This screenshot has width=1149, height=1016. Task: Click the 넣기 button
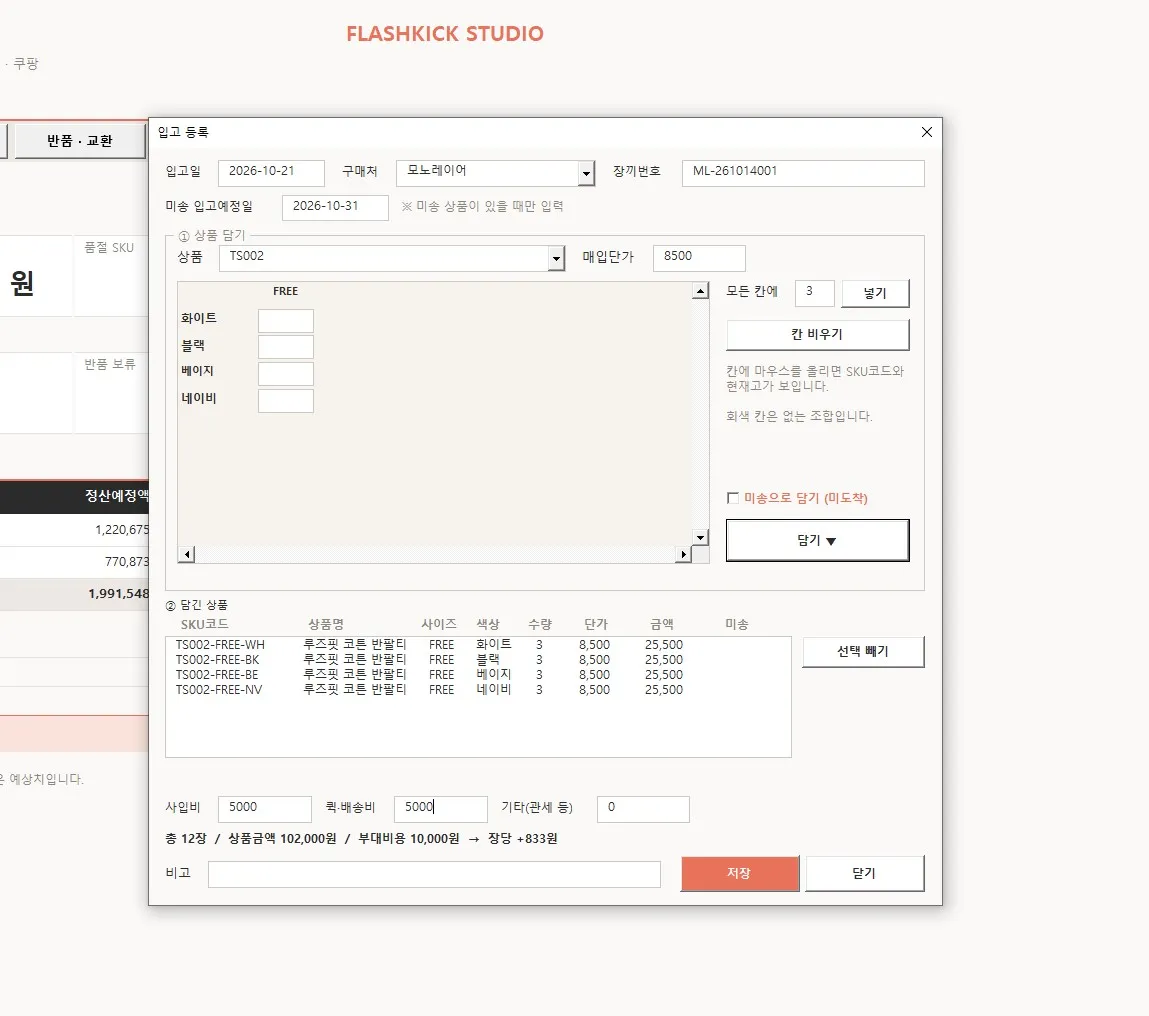875,293
